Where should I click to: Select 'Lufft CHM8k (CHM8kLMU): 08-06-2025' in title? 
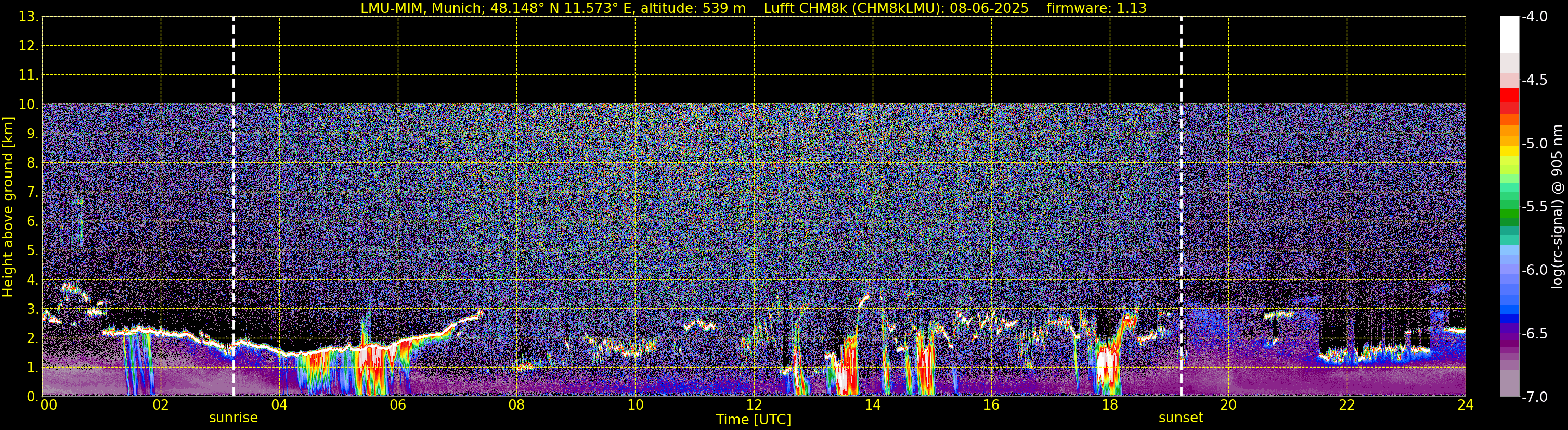point(896,8)
